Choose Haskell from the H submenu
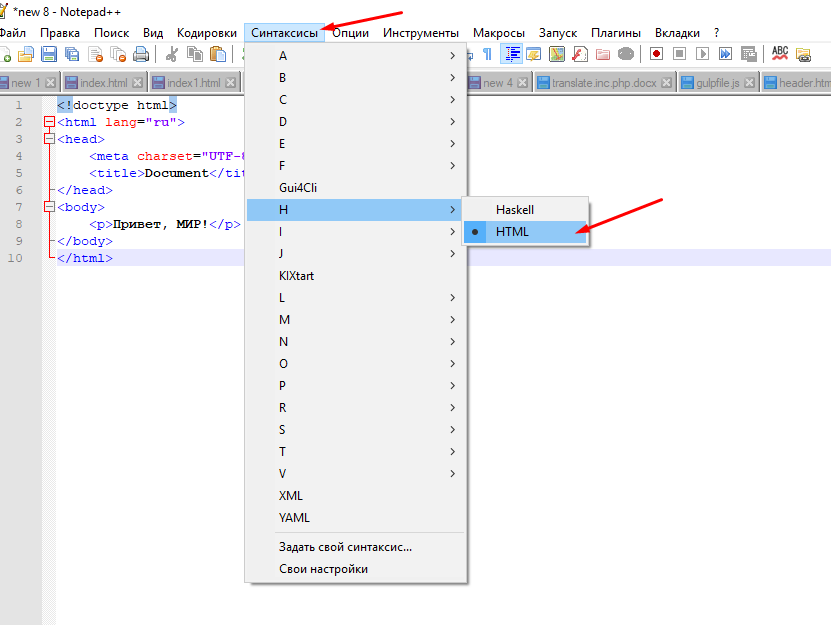 pyautogui.click(x=525, y=210)
